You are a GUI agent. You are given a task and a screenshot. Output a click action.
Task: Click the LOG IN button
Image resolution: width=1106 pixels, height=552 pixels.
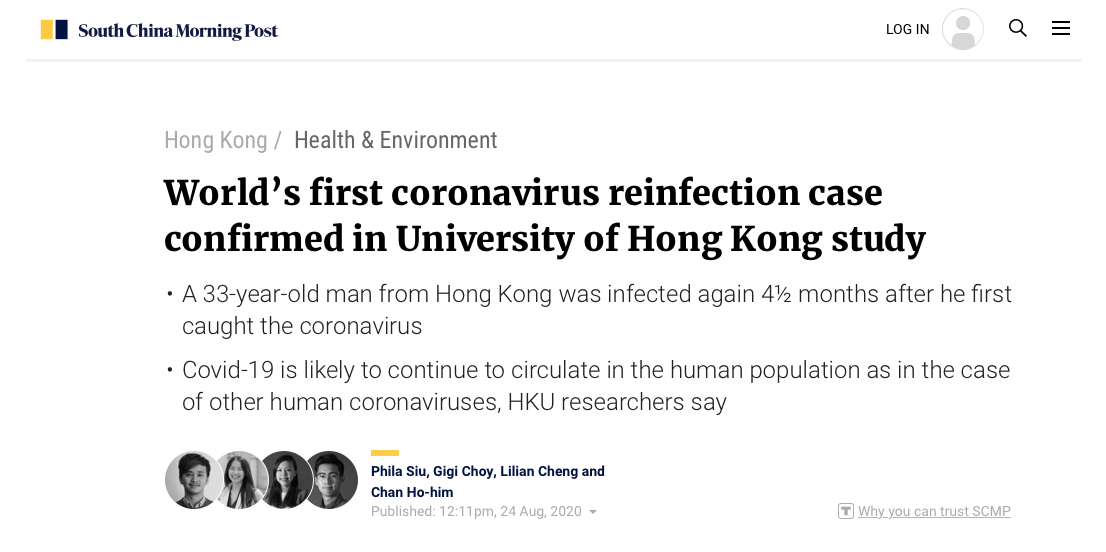click(907, 30)
